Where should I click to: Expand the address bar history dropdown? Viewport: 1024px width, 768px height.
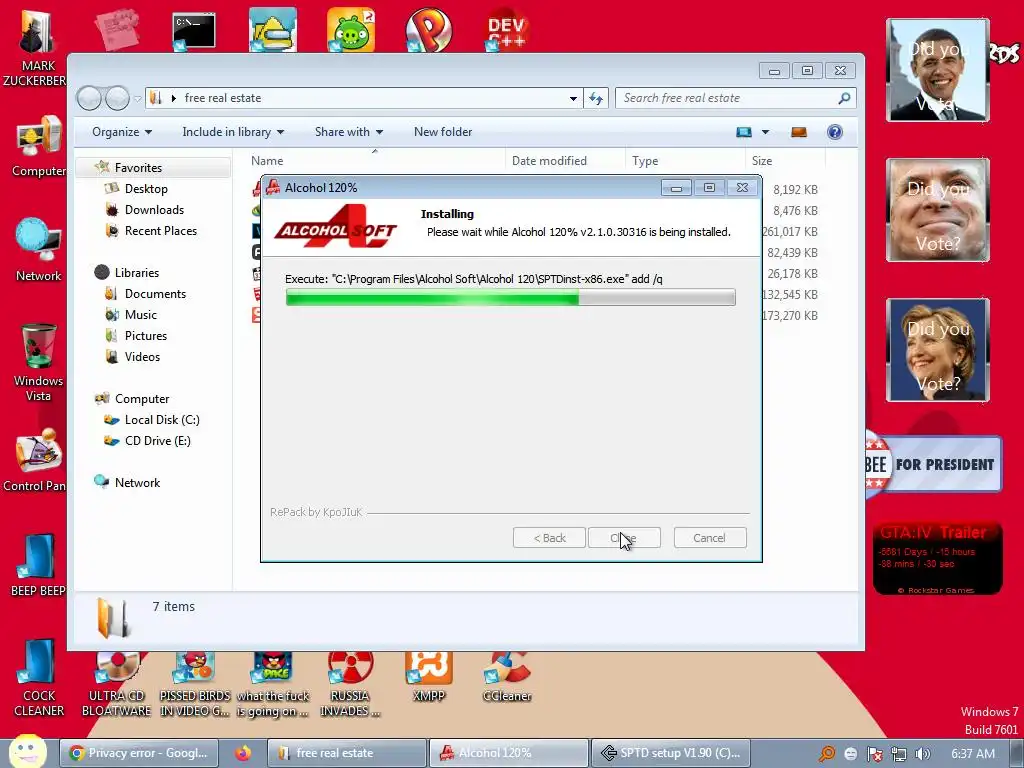pyautogui.click(x=573, y=98)
